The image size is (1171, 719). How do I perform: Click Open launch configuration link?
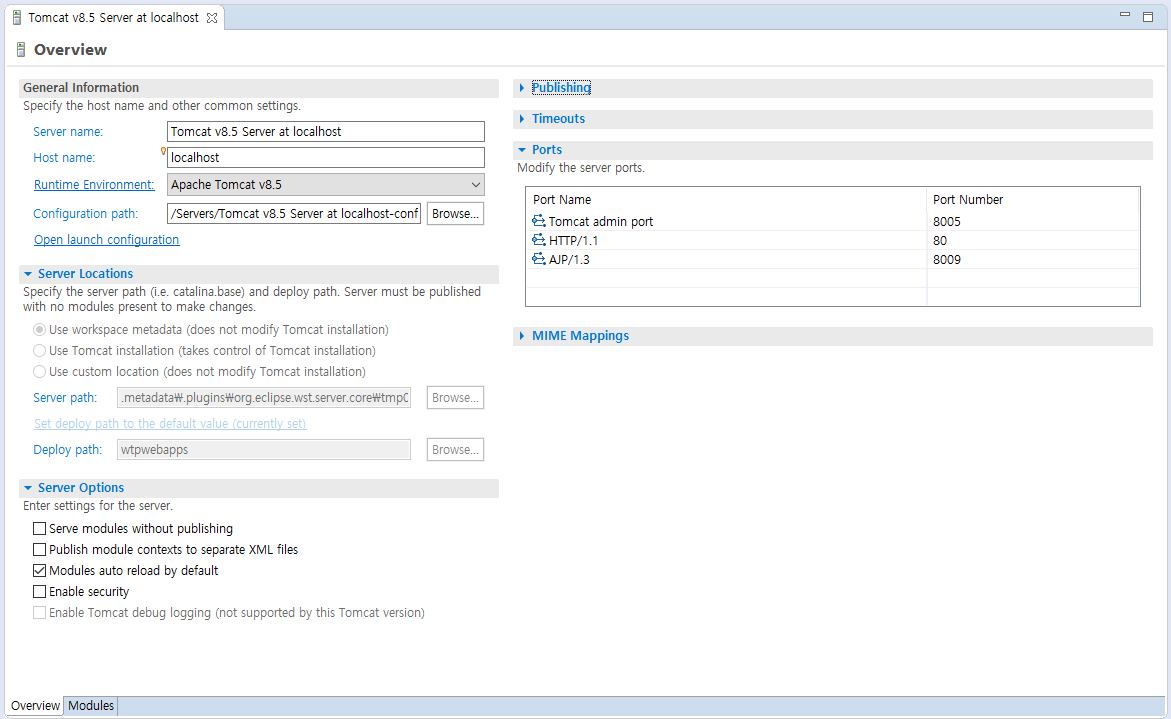(x=107, y=240)
